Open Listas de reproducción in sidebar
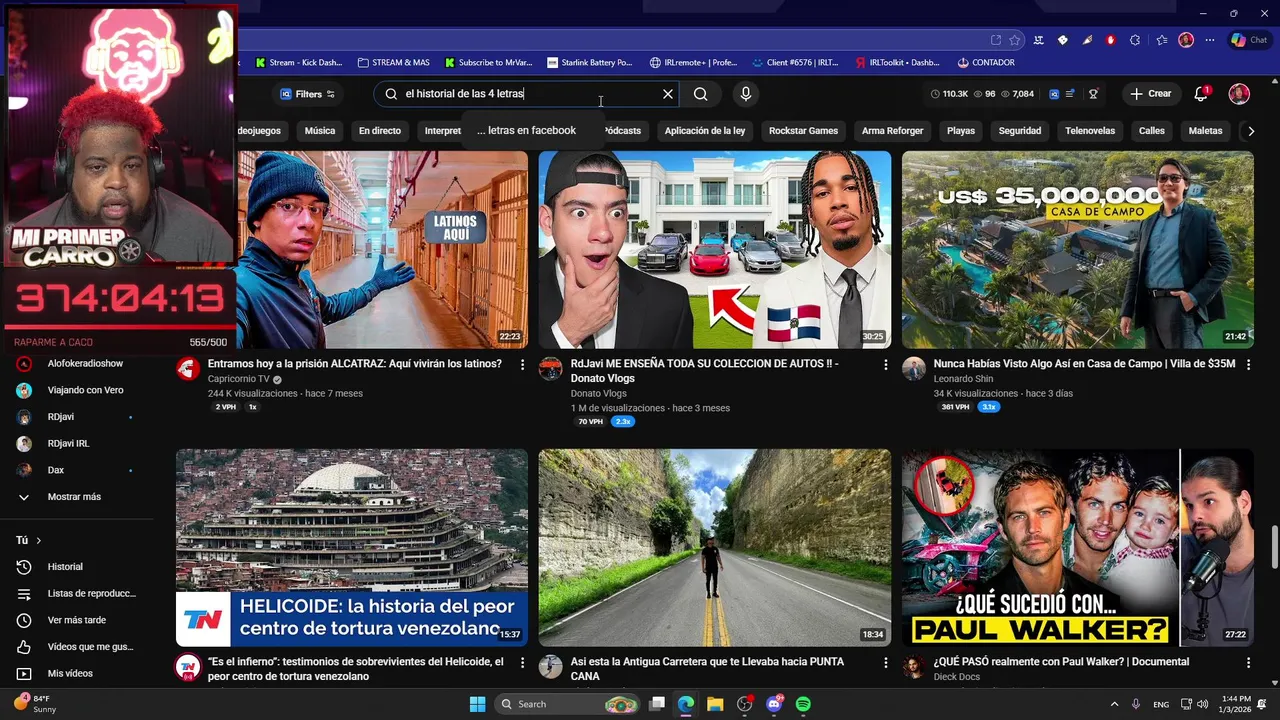This screenshot has width=1280, height=720. click(x=77, y=594)
